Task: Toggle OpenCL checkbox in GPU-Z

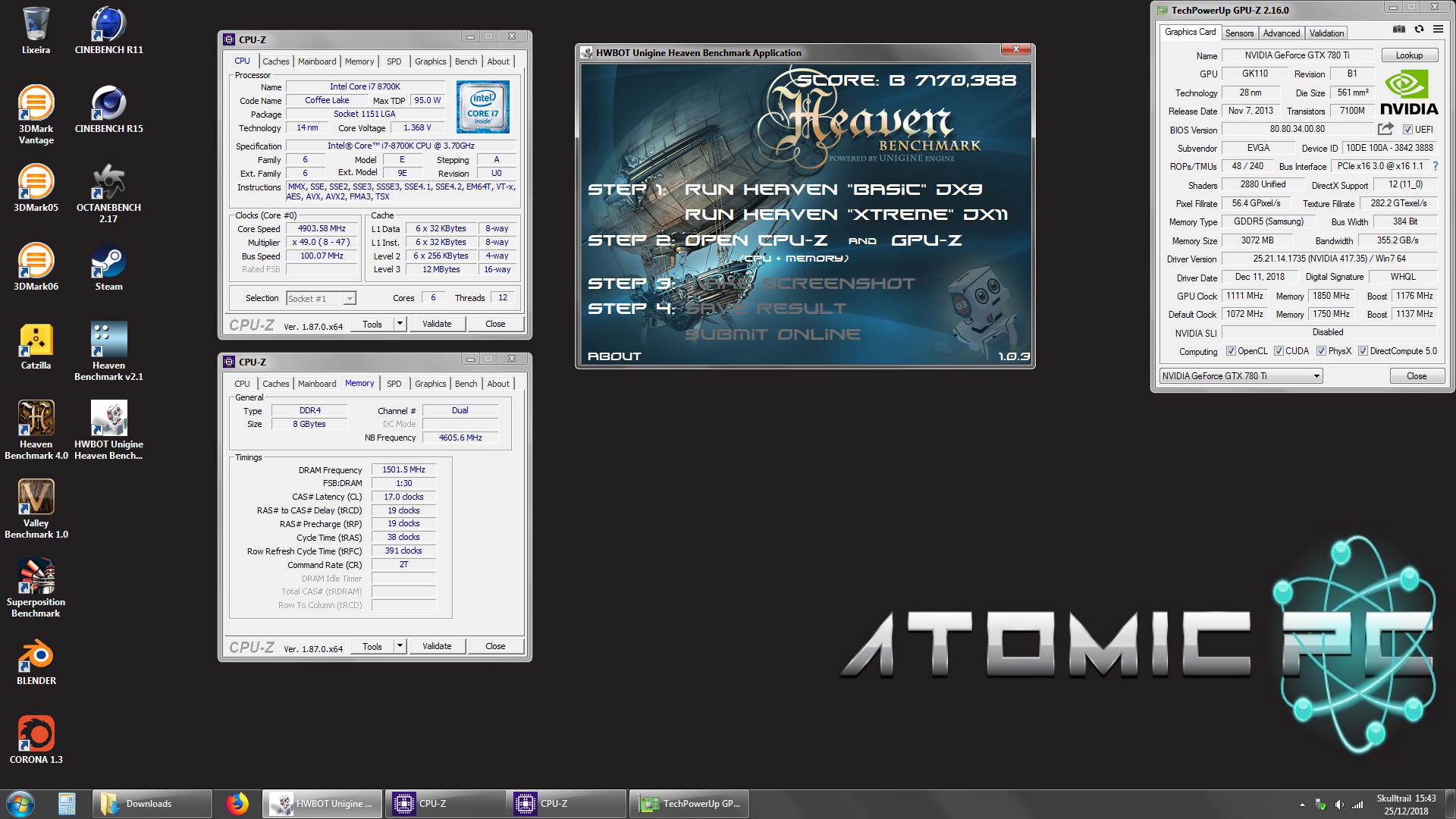Action: [1232, 351]
